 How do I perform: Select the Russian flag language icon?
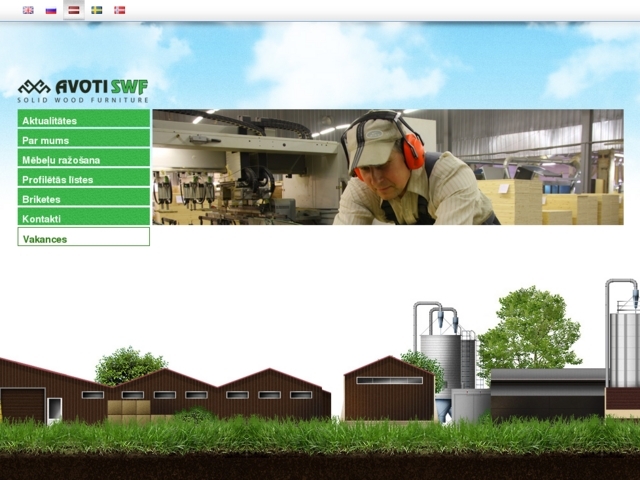pos(51,10)
